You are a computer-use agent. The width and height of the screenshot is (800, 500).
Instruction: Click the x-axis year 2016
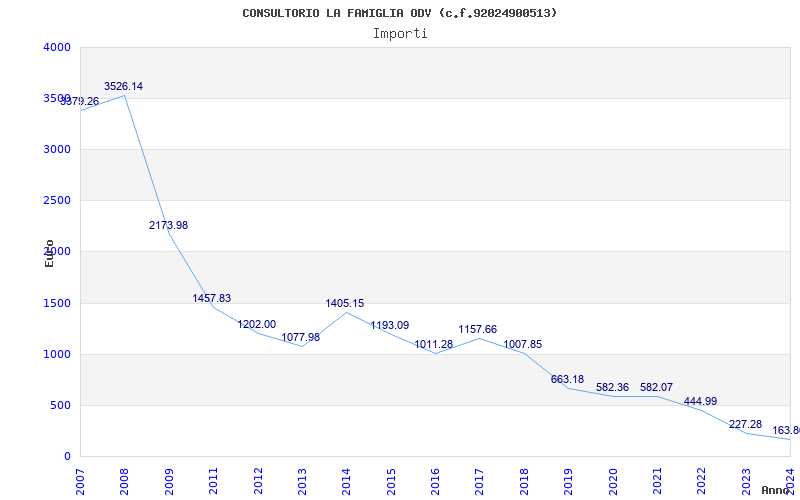[x=435, y=482]
